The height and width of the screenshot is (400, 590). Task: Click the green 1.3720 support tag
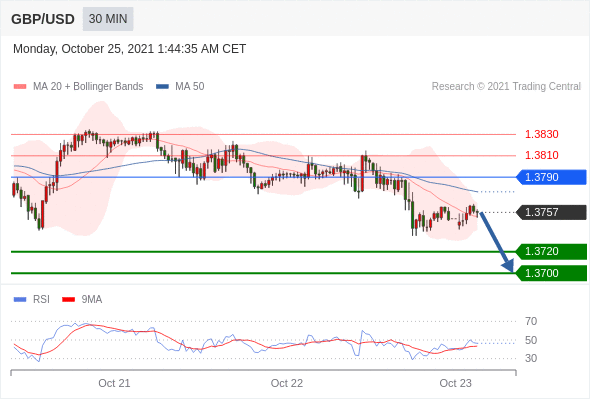click(x=551, y=251)
